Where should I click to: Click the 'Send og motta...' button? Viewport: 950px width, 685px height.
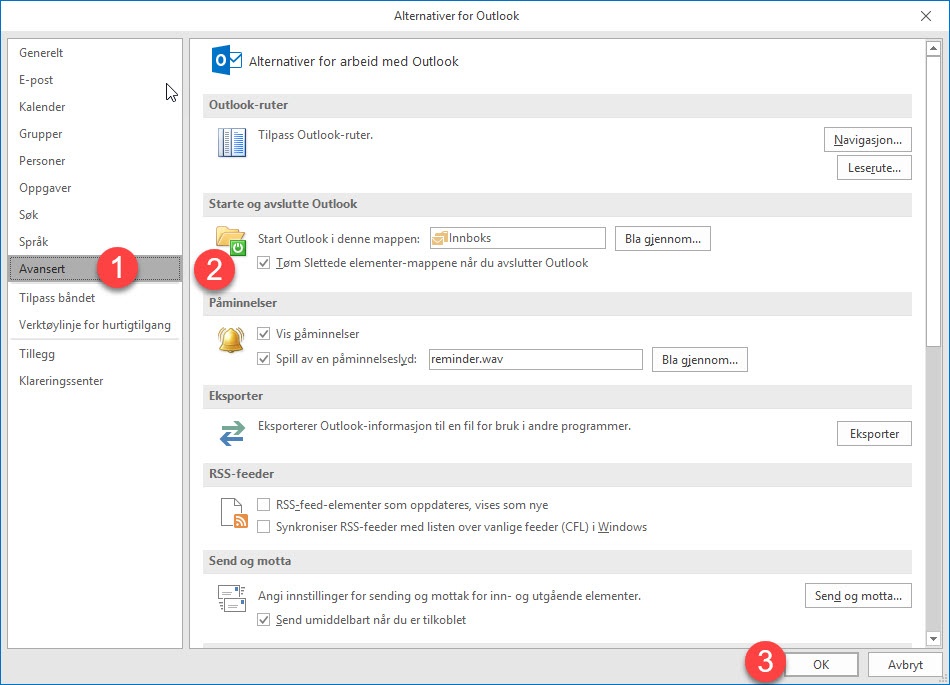tap(858, 596)
